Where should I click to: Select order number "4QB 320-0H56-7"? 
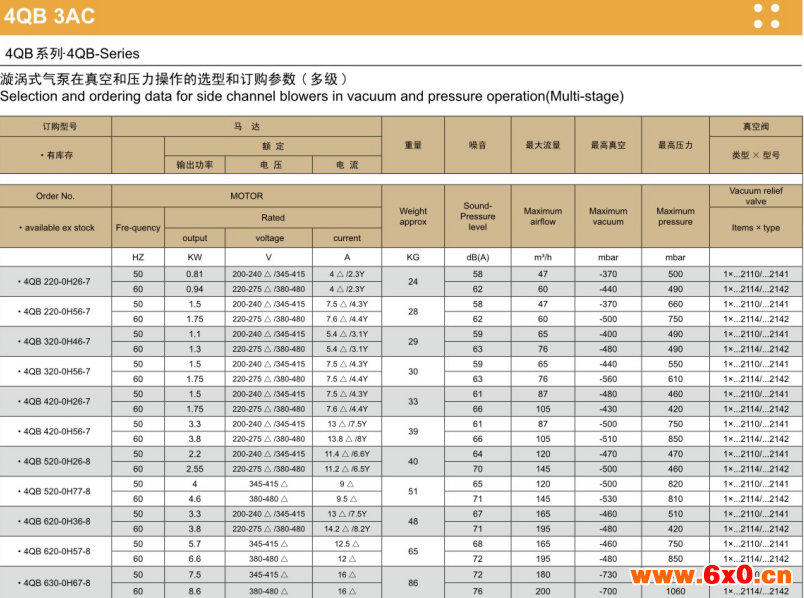pyautogui.click(x=56, y=371)
